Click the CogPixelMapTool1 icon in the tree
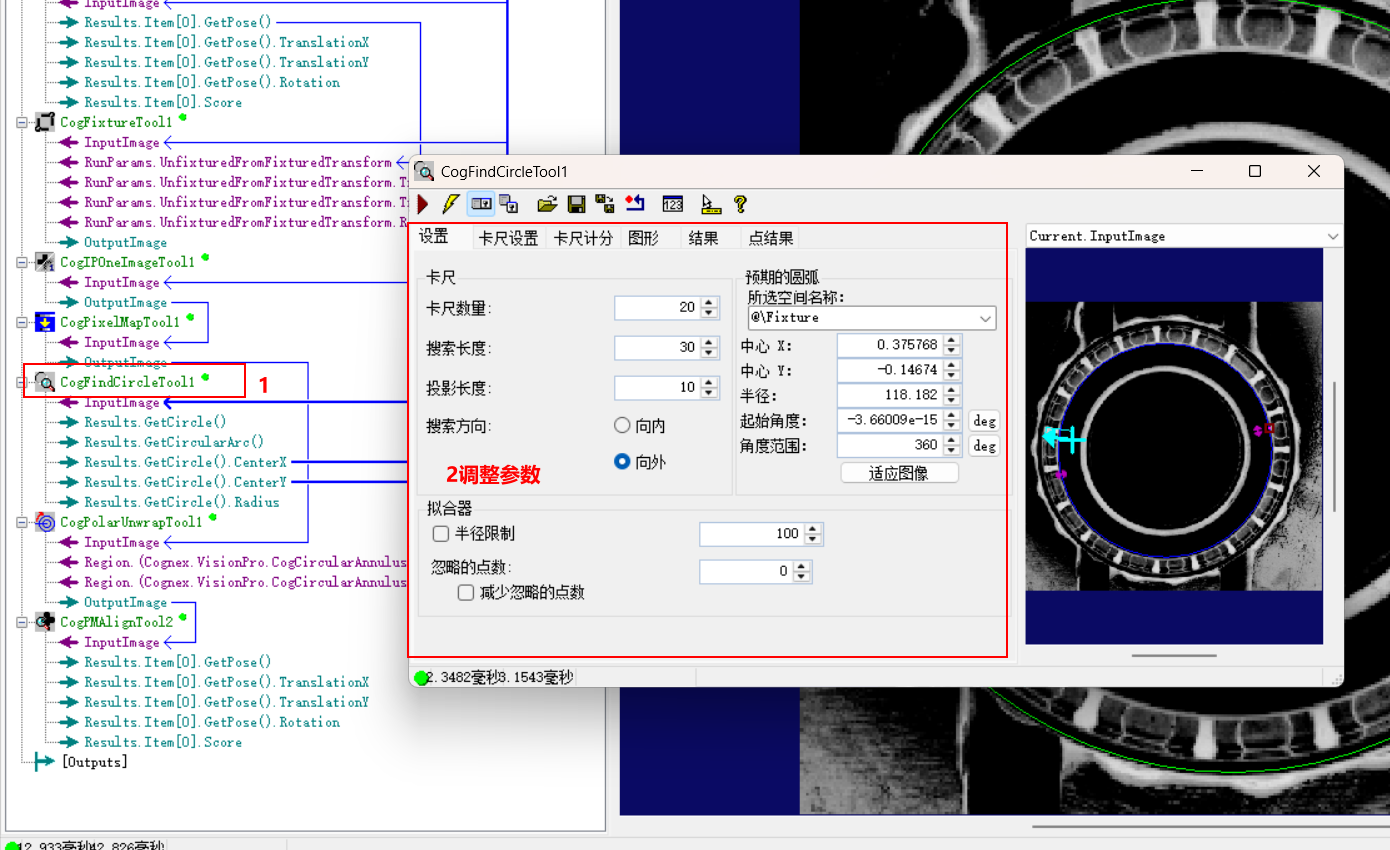 tap(45, 322)
